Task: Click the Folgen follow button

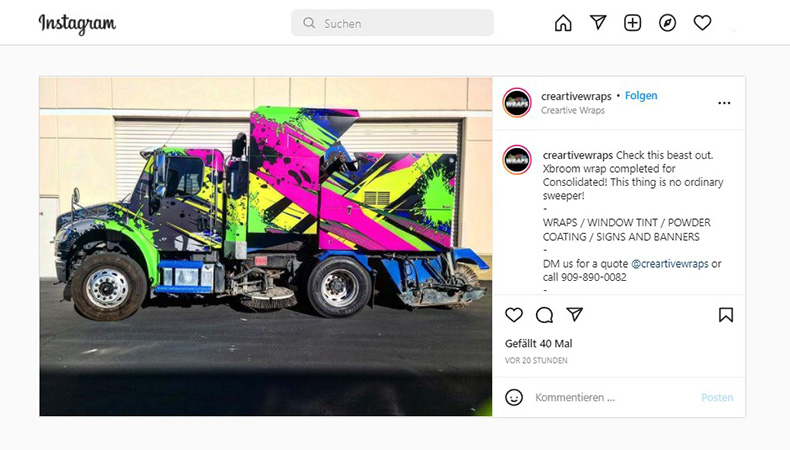Action: [641, 96]
